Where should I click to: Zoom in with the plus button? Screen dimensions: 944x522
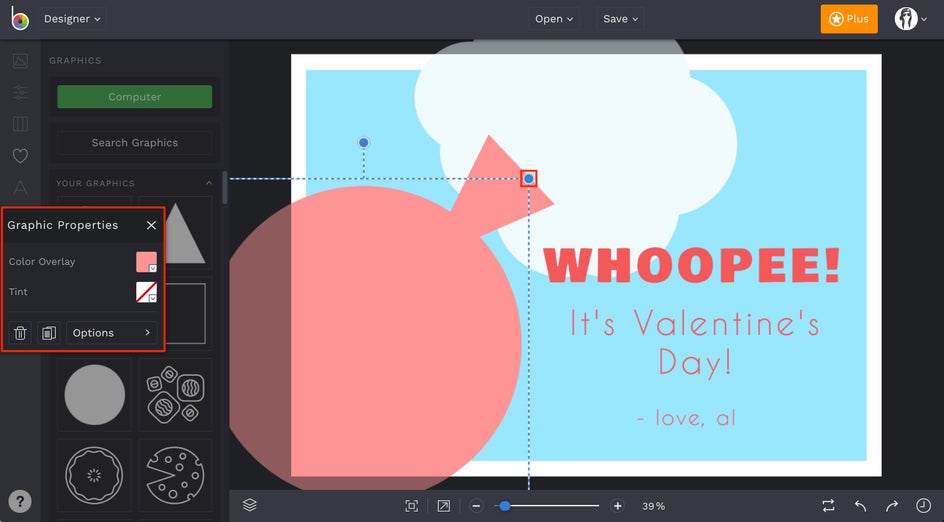[x=618, y=506]
